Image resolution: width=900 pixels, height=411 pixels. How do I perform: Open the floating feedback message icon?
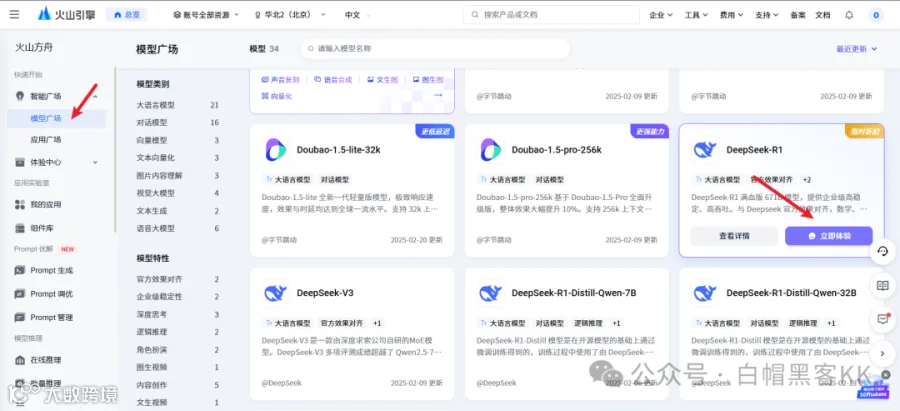coord(883,319)
